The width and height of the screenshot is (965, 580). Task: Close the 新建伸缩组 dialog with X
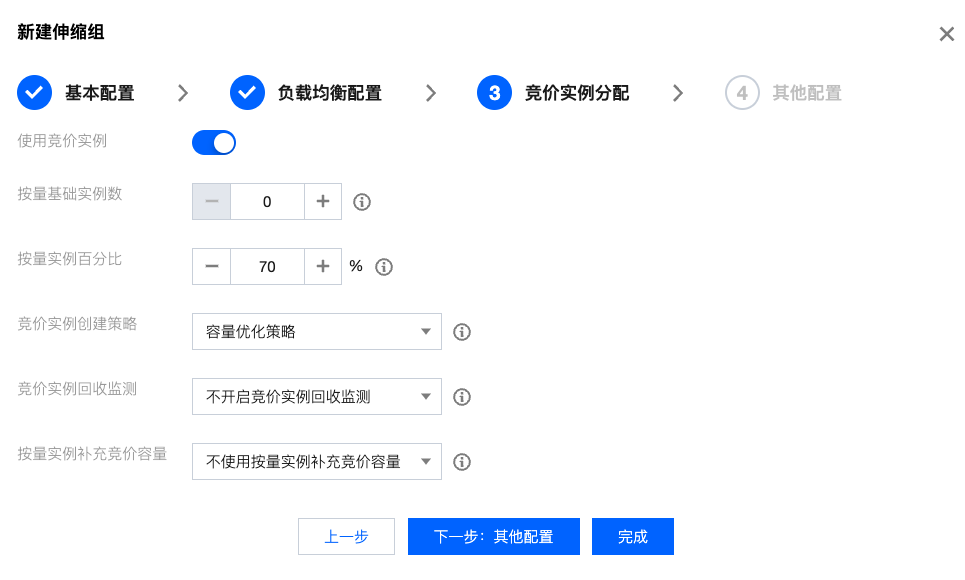[946, 34]
